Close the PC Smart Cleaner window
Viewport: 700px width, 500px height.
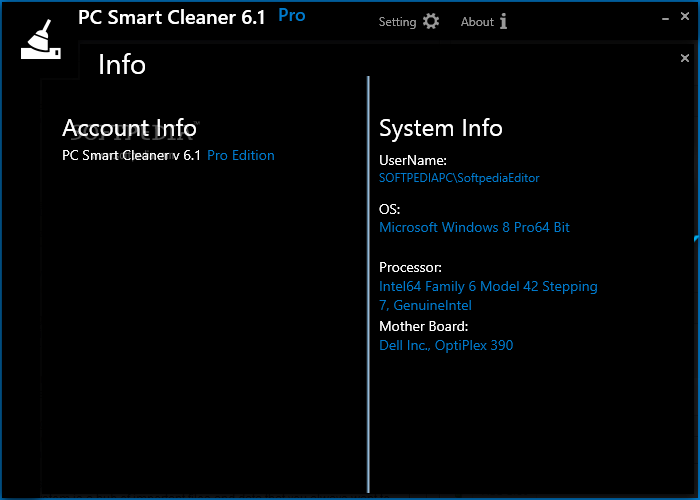685,17
